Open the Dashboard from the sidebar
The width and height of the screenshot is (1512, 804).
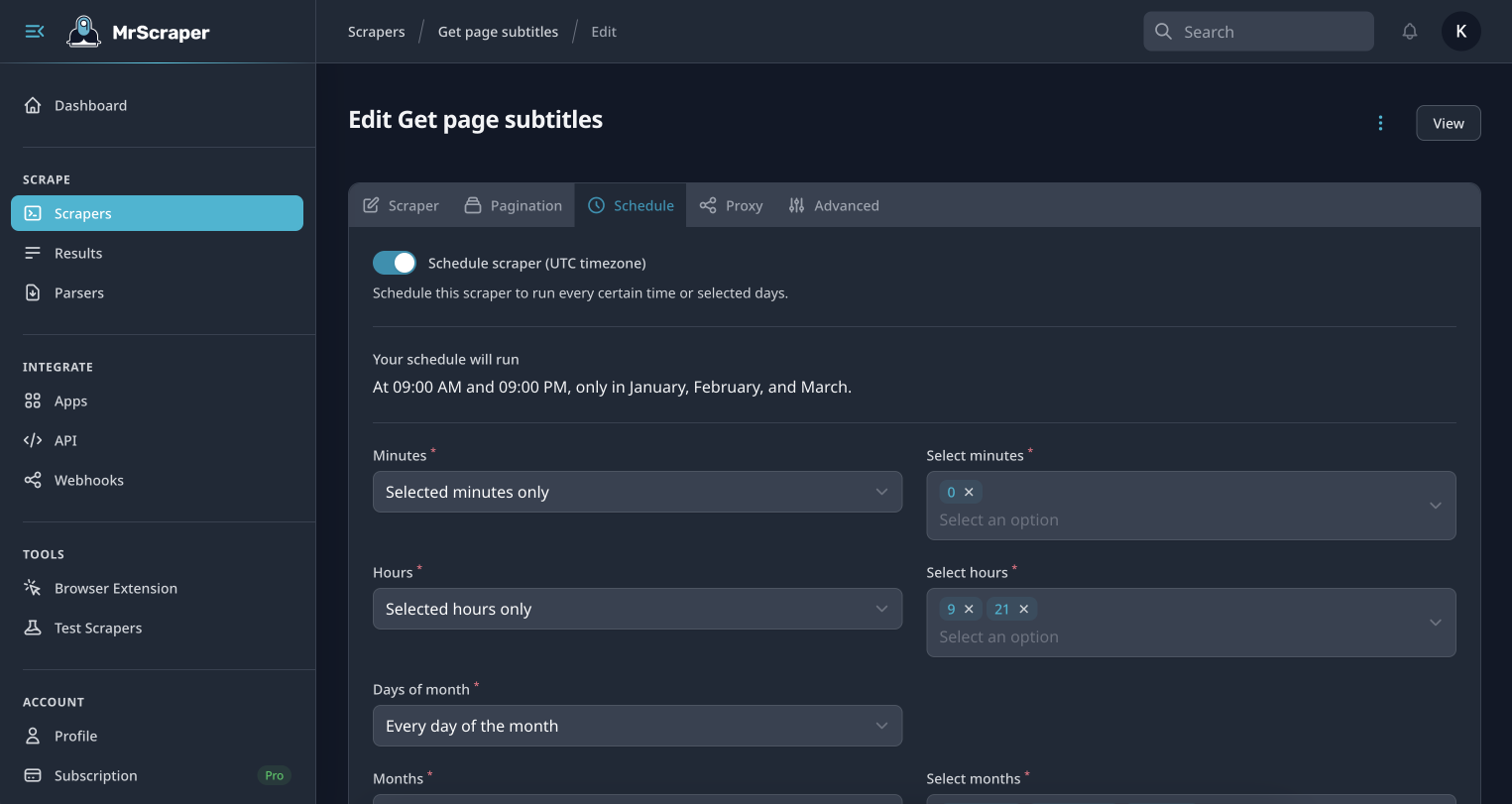[x=90, y=105]
